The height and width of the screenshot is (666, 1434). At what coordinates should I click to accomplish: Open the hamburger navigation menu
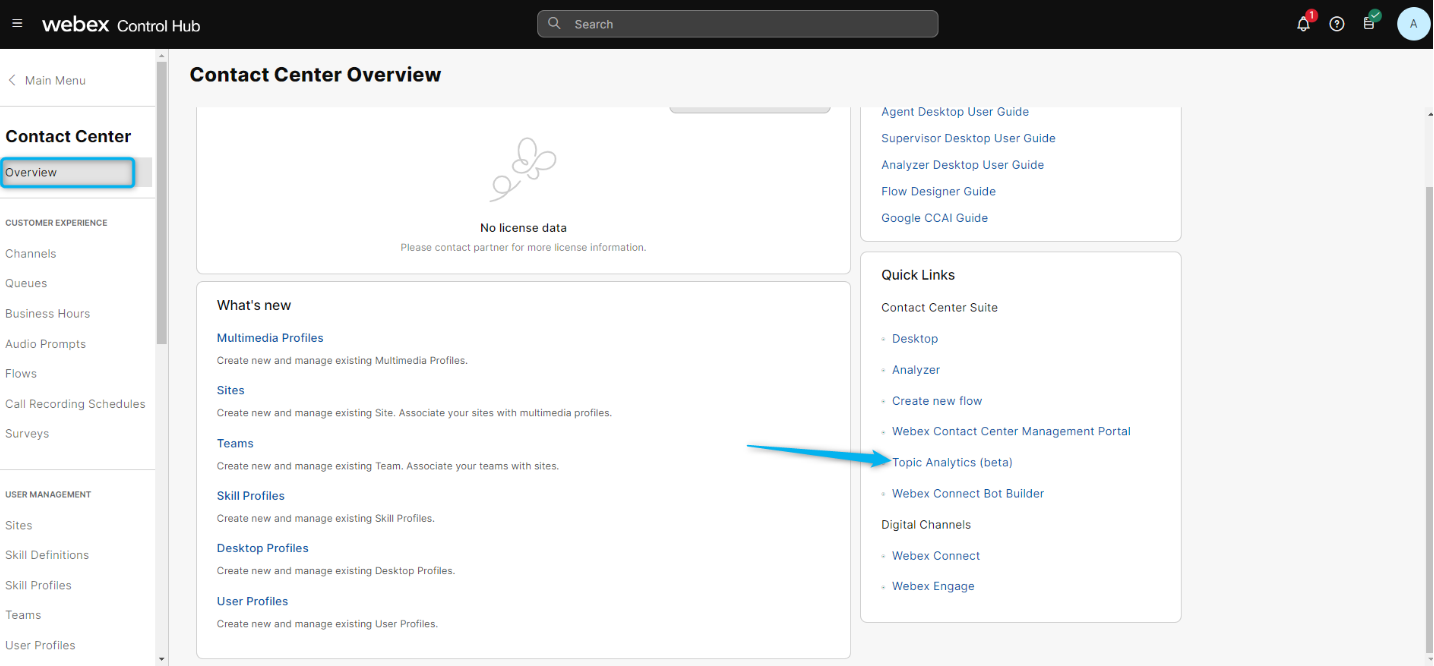pyautogui.click(x=17, y=24)
